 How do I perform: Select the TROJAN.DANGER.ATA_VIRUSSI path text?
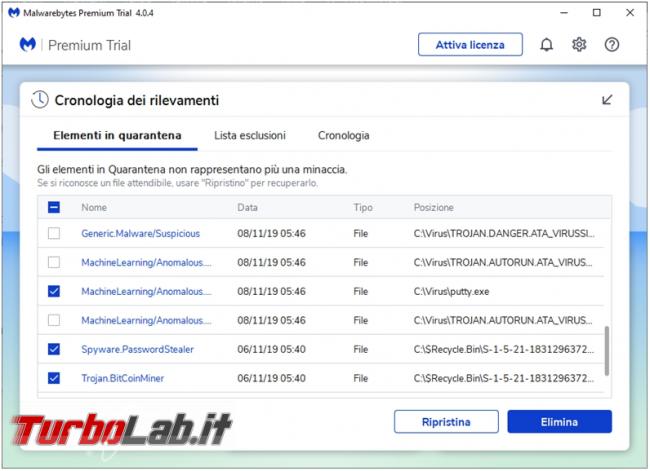(504, 233)
